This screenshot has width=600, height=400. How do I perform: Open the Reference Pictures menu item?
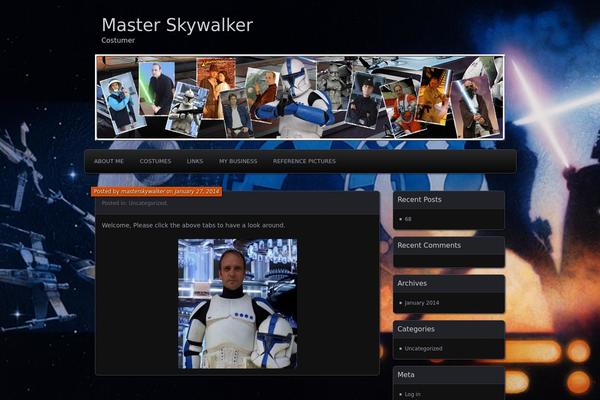click(304, 161)
